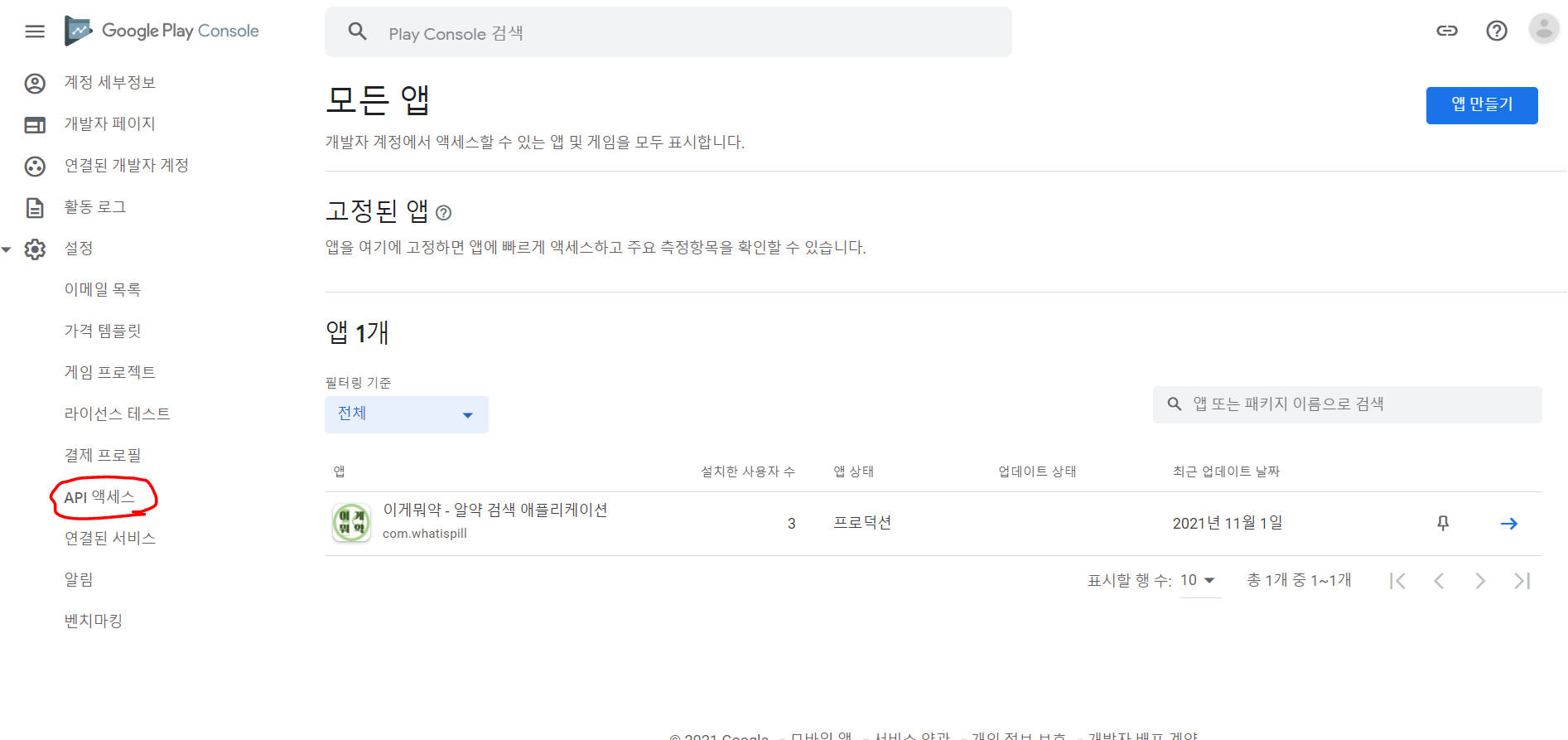
Task: Go to first page of app list
Action: (1397, 581)
